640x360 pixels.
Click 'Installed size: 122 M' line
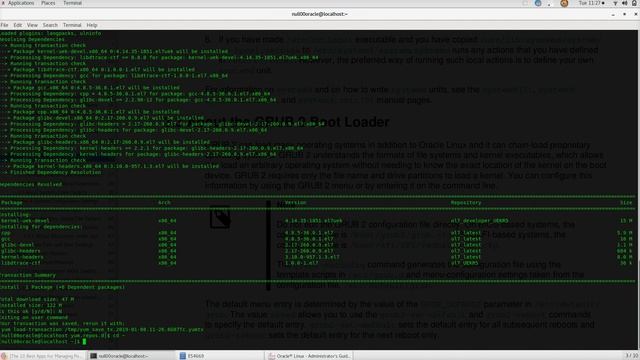(31, 305)
